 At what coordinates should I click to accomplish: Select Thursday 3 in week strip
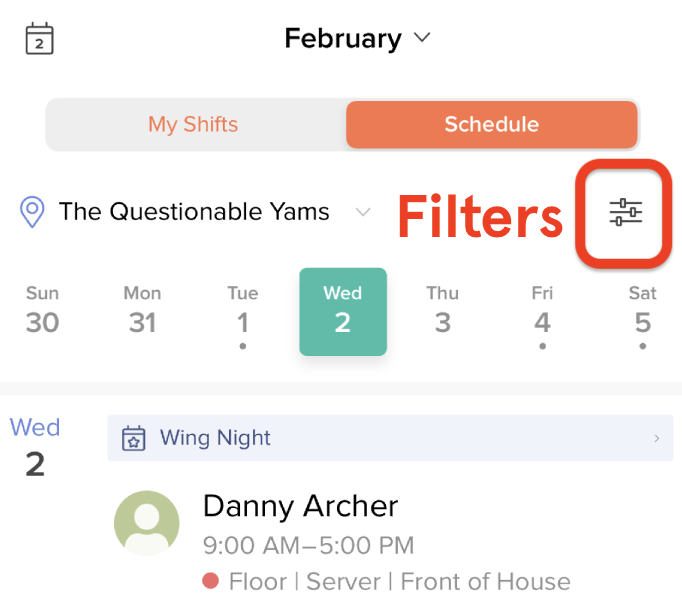[x=443, y=312]
